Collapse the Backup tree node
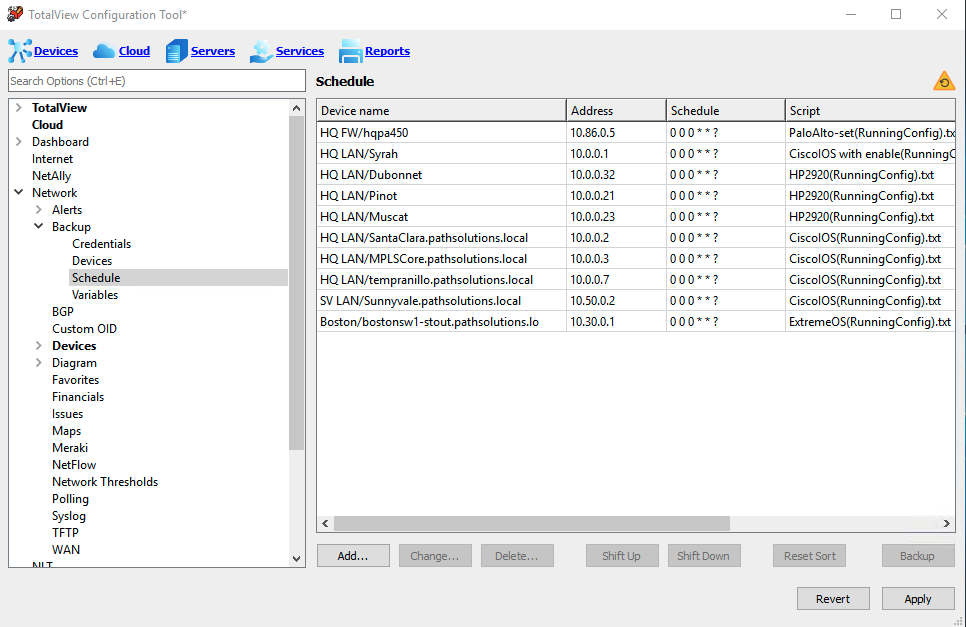The width and height of the screenshot is (966, 627). tap(39, 226)
